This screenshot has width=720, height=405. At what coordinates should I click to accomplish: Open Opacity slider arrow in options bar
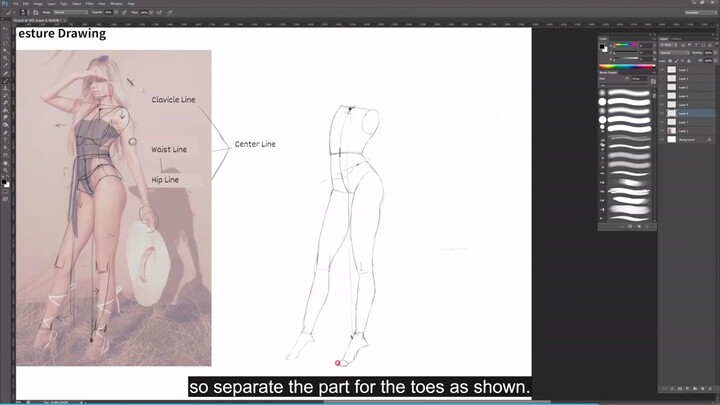(116, 12)
